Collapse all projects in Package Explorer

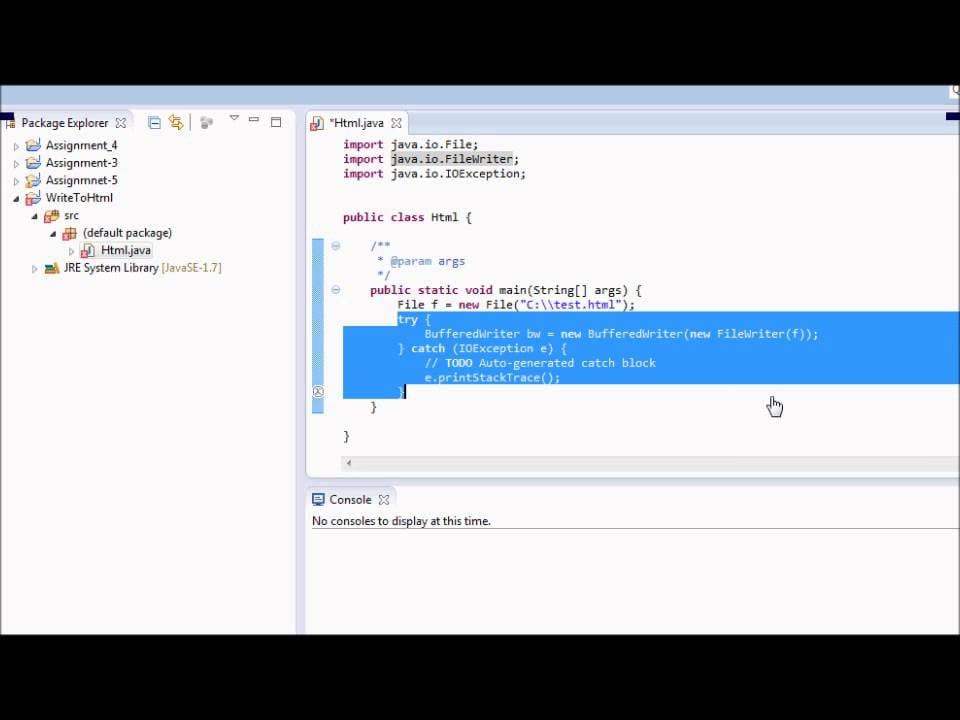(x=155, y=122)
